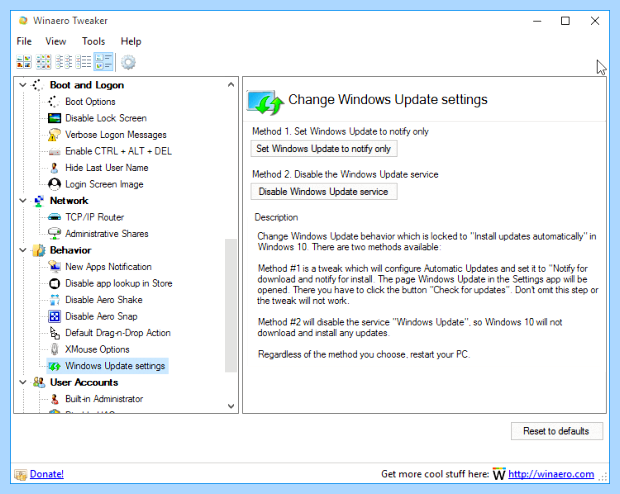
Task: Click the New Apps Notification icon
Action: pos(54,267)
